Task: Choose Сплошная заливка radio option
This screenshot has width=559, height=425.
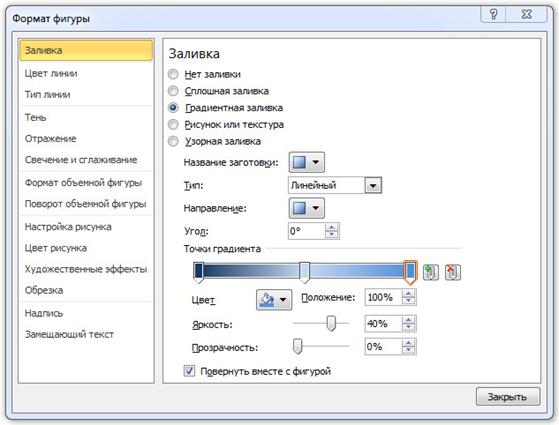Action: (173, 91)
